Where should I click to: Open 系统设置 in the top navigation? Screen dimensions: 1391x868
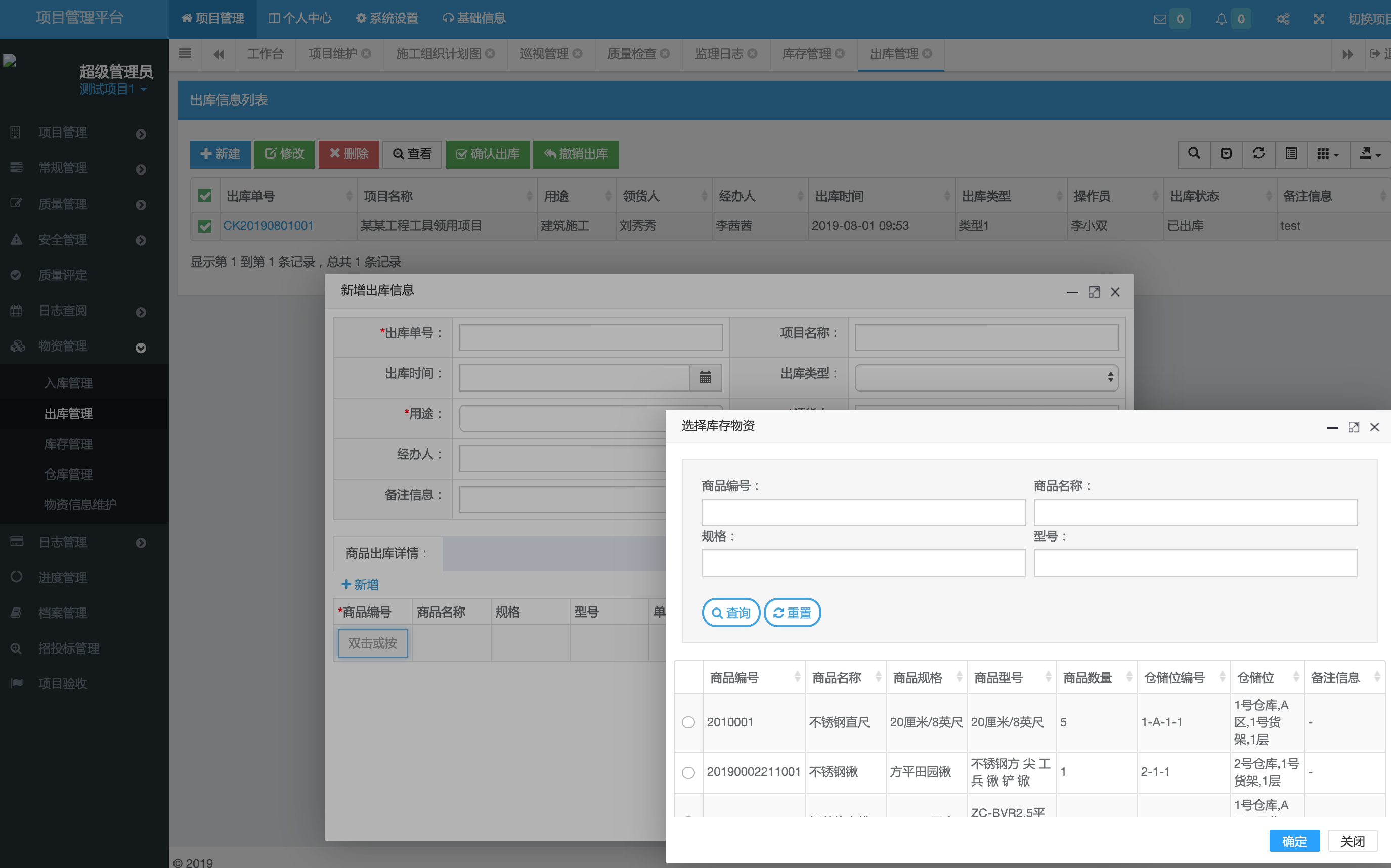pyautogui.click(x=386, y=18)
